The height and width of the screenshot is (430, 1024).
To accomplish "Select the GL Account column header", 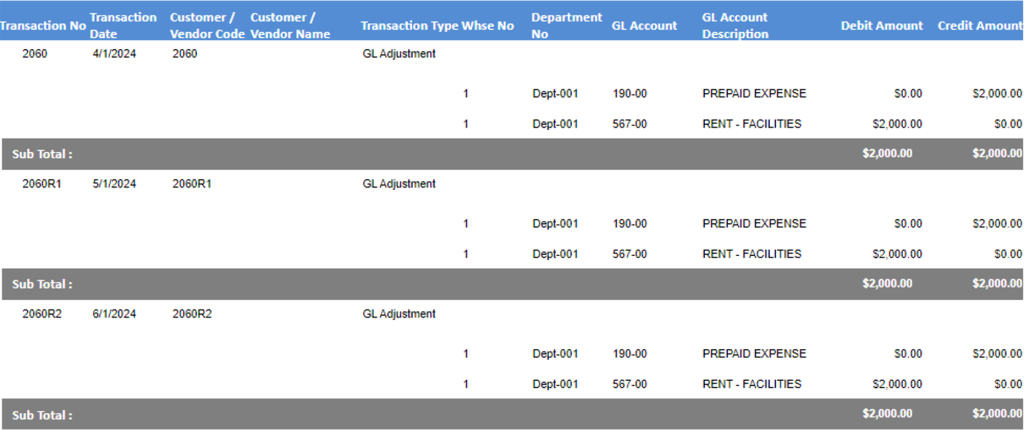I will (x=644, y=26).
